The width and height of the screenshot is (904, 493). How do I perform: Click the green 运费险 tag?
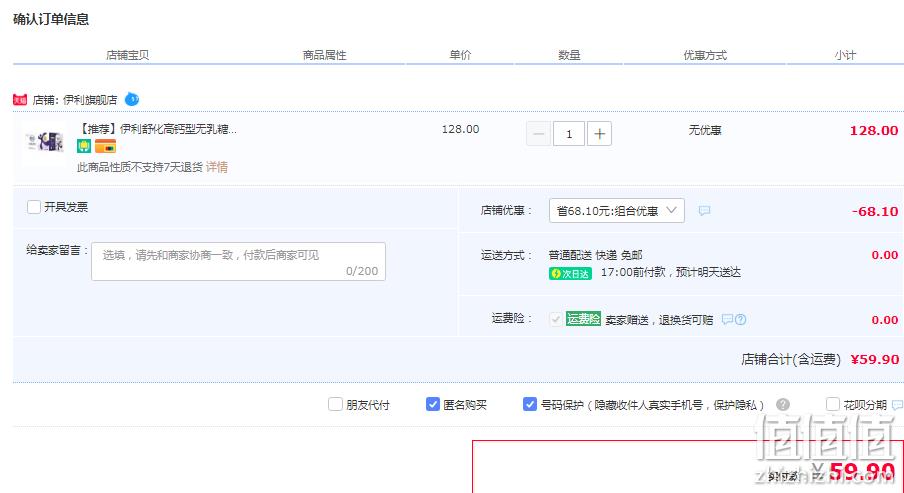[583, 319]
